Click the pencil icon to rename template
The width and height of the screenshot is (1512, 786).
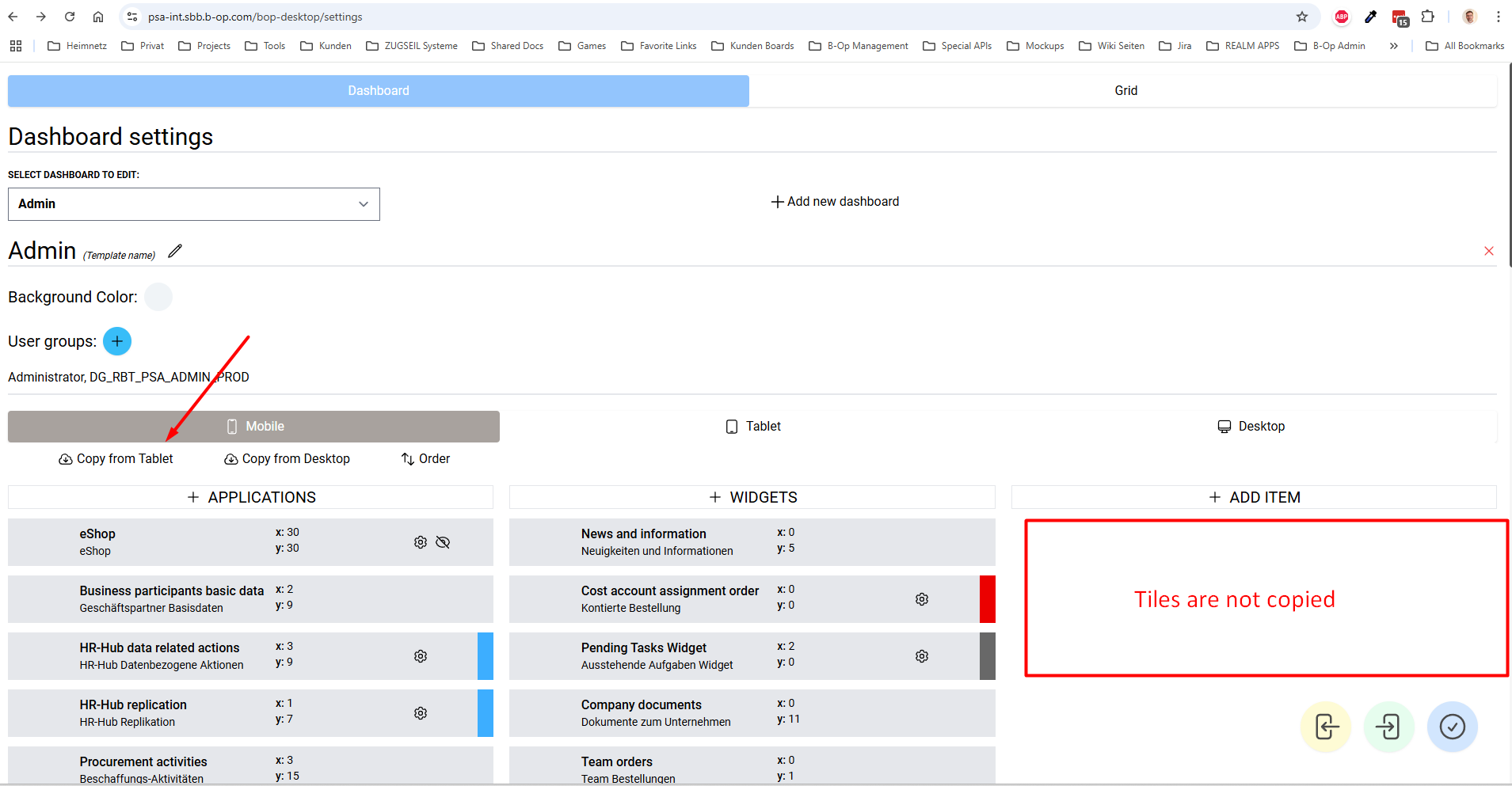(x=175, y=251)
